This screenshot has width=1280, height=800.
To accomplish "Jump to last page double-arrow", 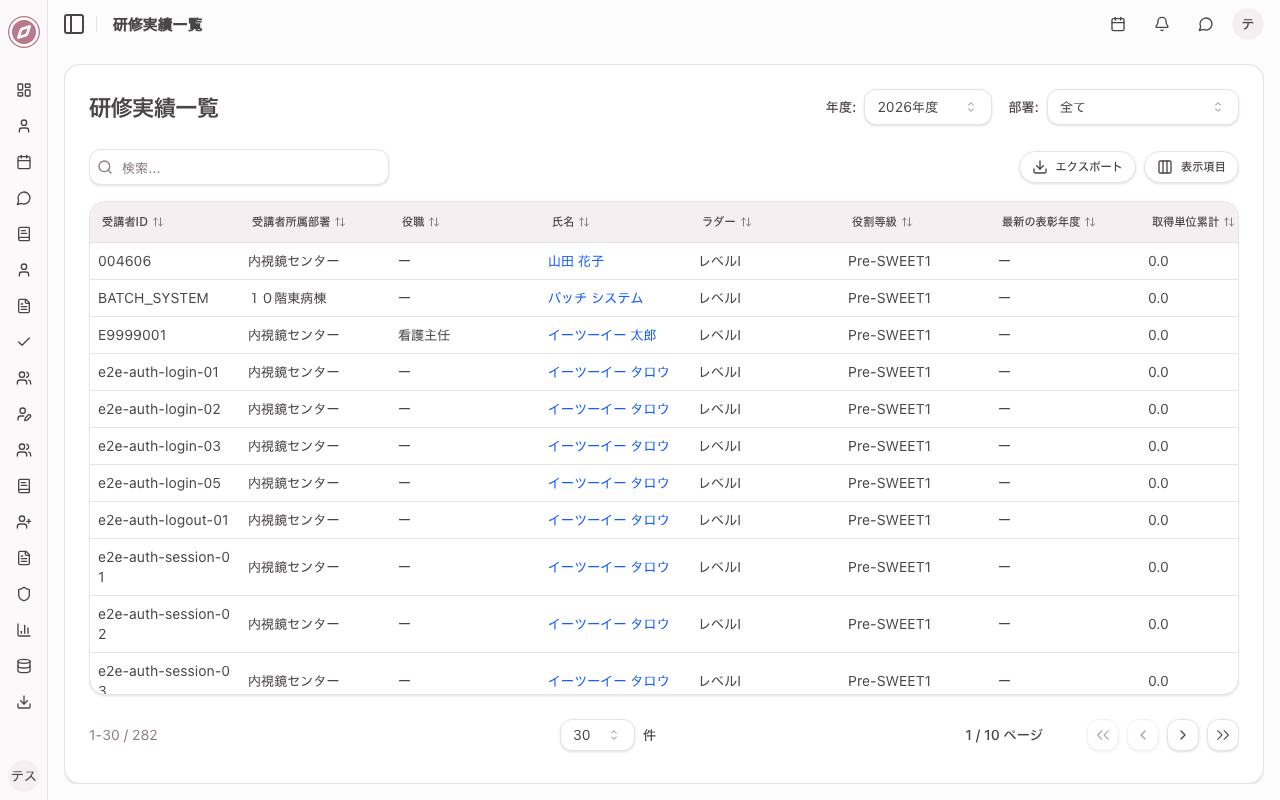I will pyautogui.click(x=1223, y=735).
